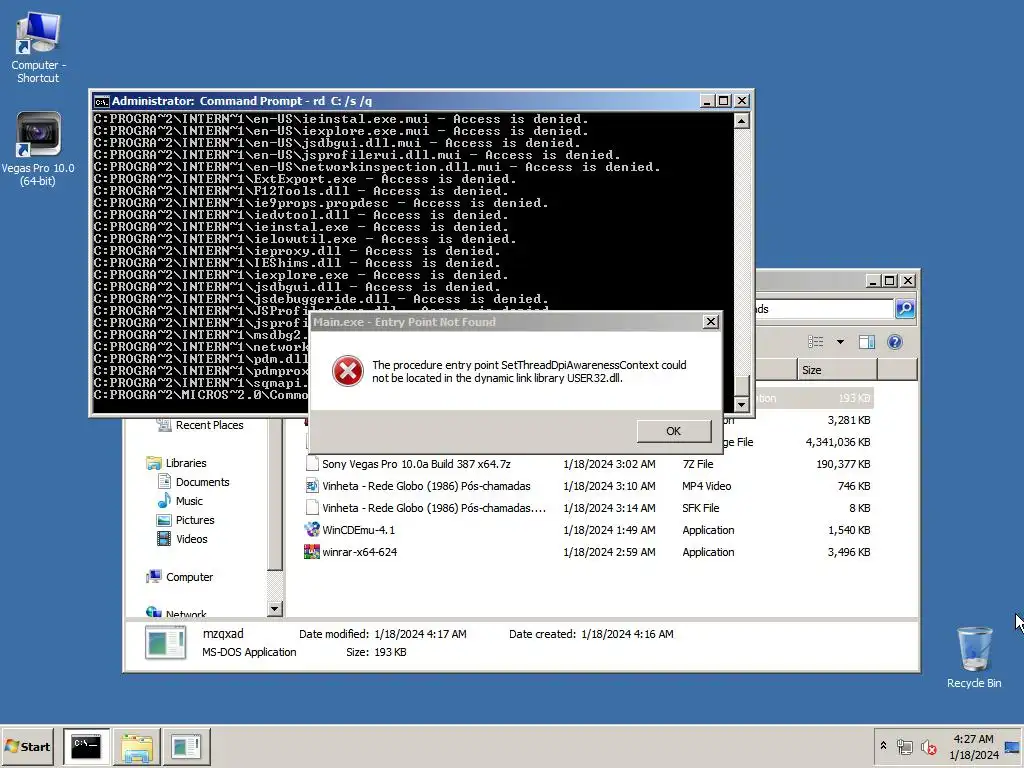Click the network tray icon

tap(904, 746)
